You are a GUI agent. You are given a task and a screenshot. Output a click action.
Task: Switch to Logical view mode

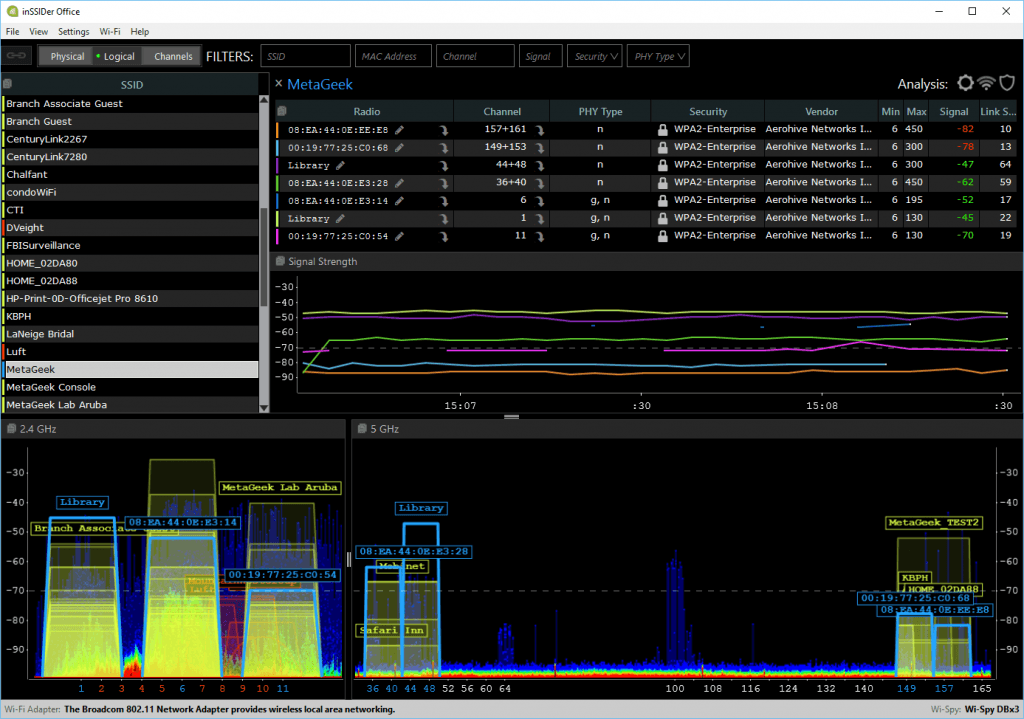pyautogui.click(x=115, y=57)
